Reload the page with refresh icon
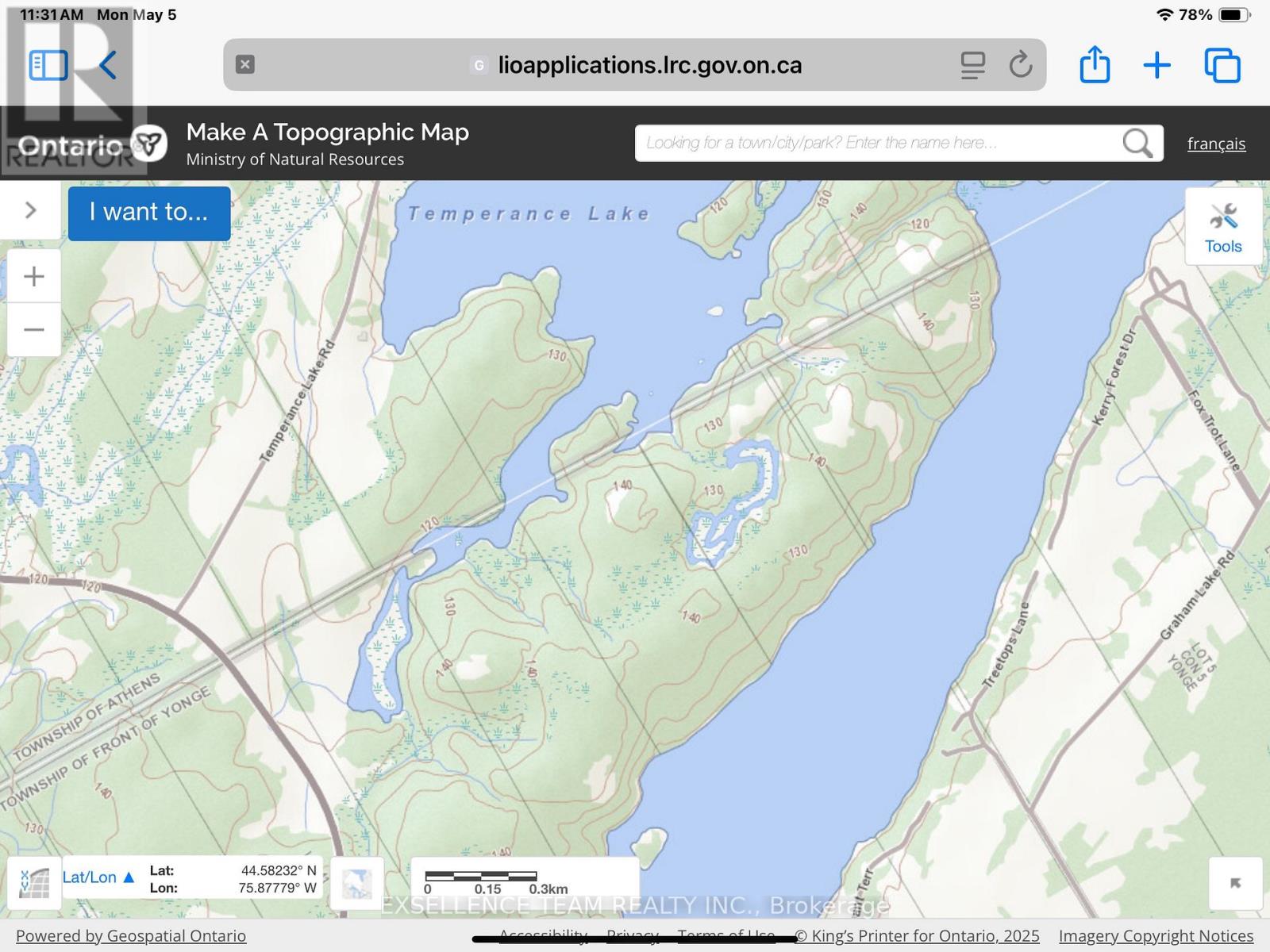The width and height of the screenshot is (1270, 952). point(1021,64)
